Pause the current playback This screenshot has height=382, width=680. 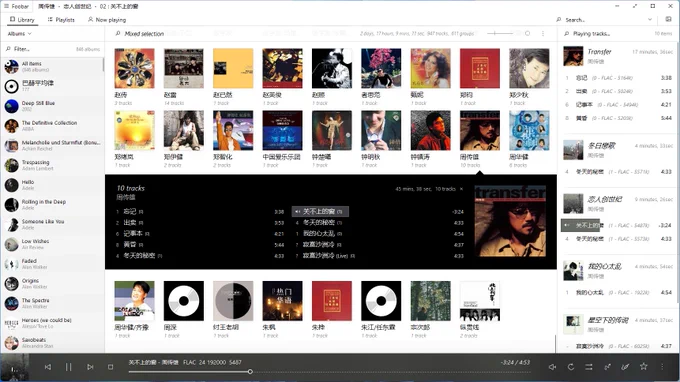(x=69, y=367)
